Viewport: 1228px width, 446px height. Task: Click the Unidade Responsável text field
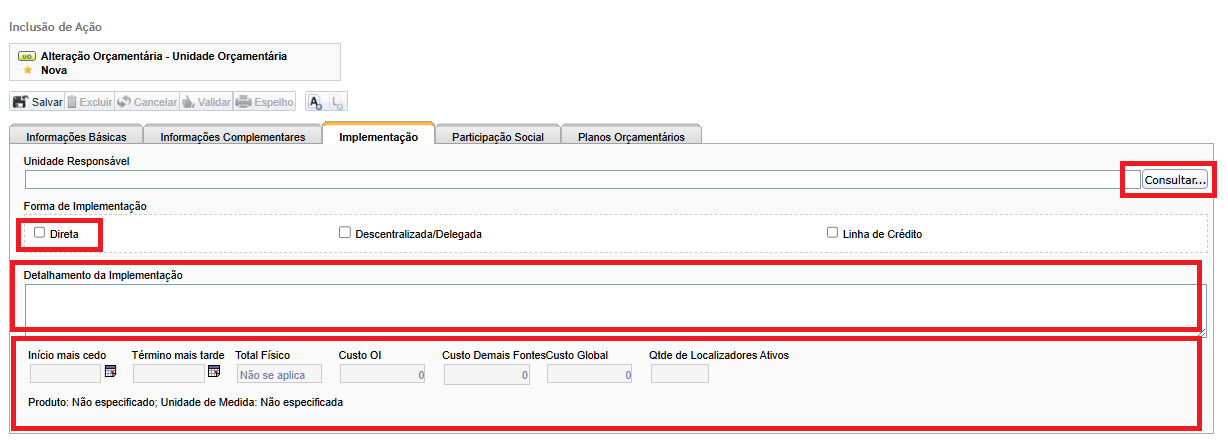pyautogui.click(x=580, y=180)
